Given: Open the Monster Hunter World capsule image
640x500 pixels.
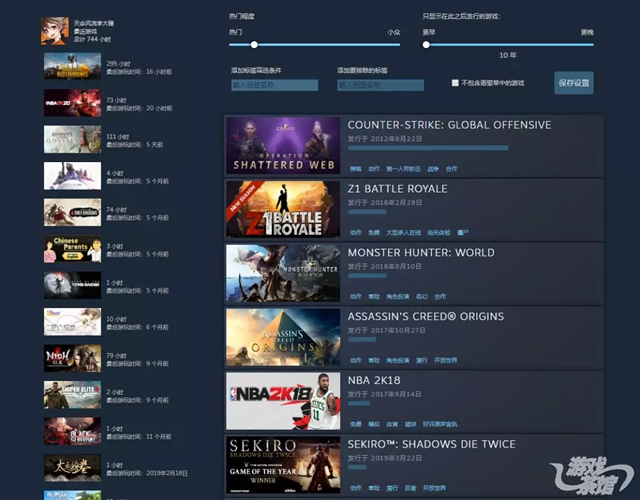Looking at the screenshot, I should 283,273.
